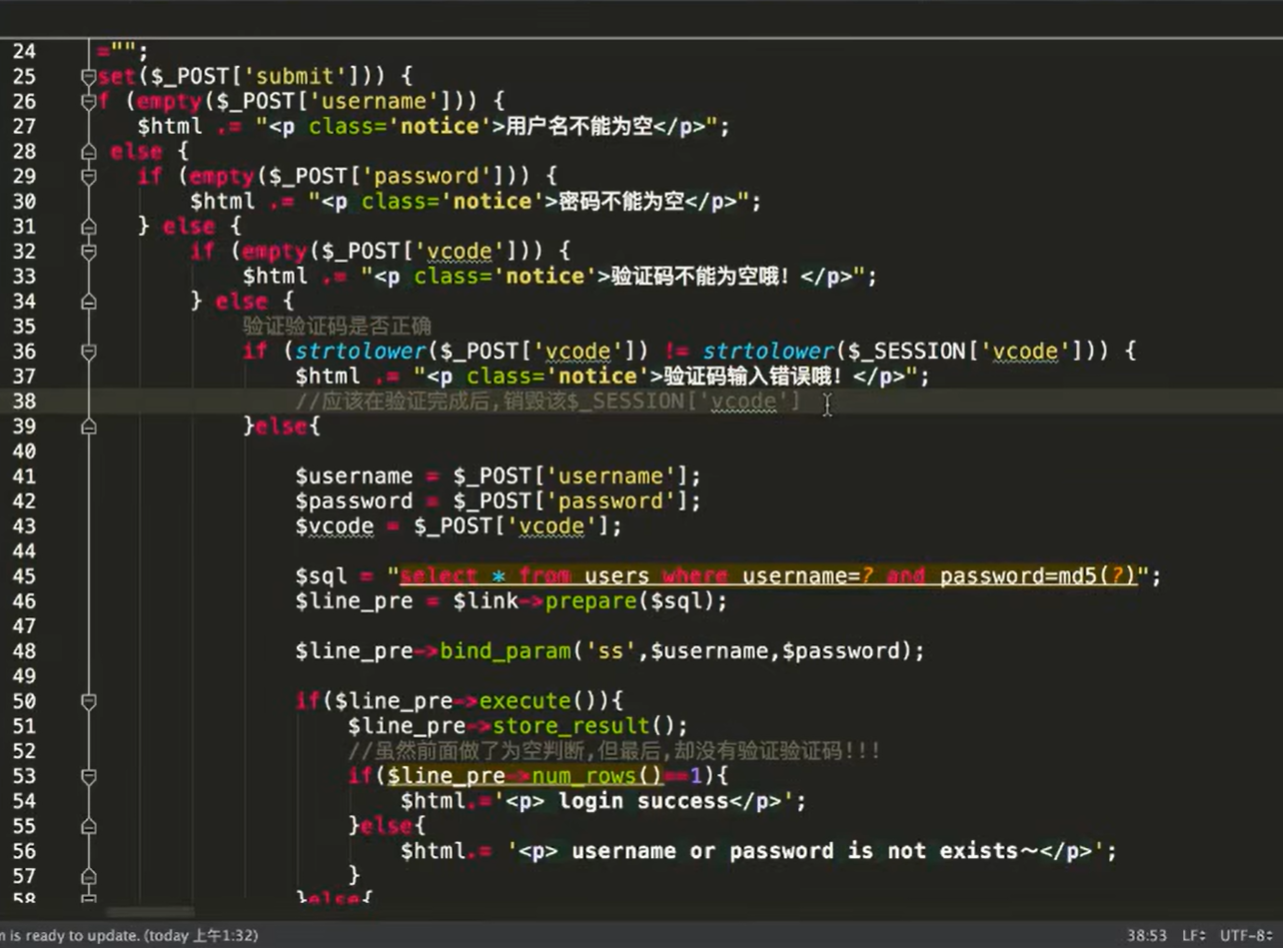Click num_rows() on line 53
Image resolution: width=1283 pixels, height=948 pixels.
coord(597,777)
